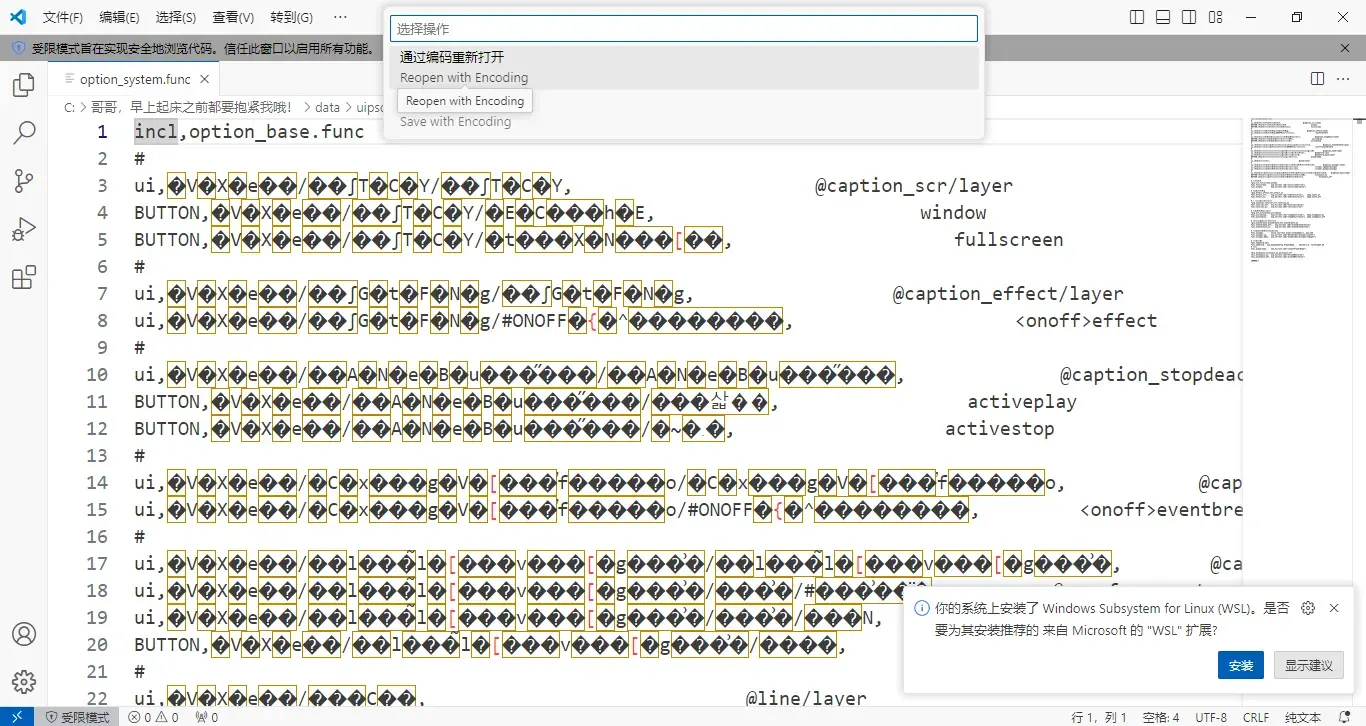
Task: Open the editor's more actions ellipsis
Action: (x=1344, y=79)
